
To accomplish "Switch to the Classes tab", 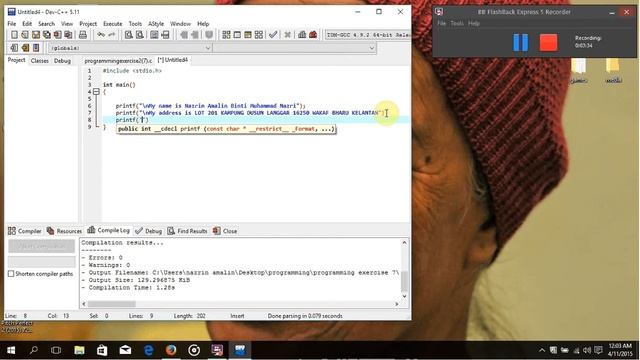I will click(x=40, y=61).
